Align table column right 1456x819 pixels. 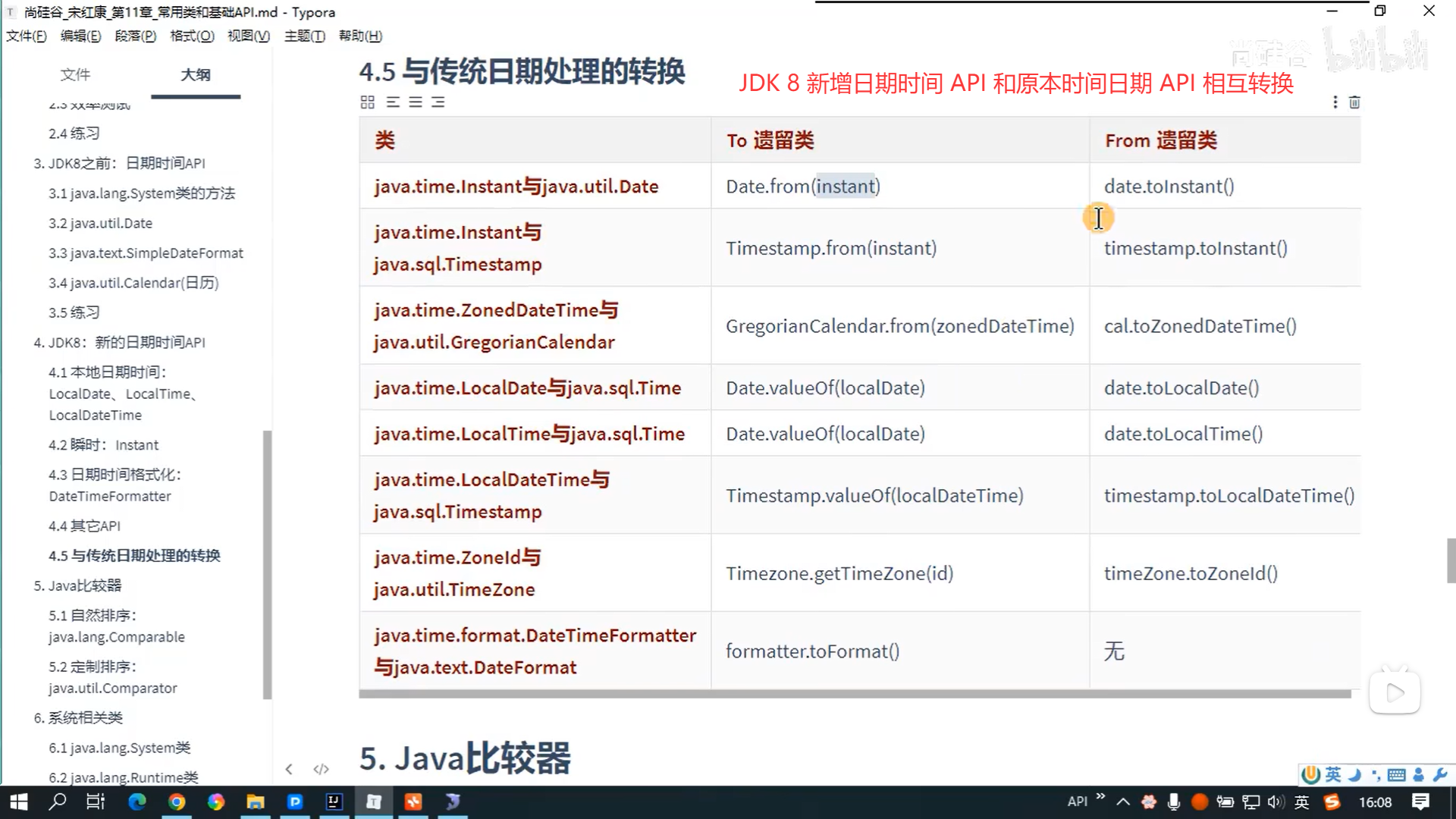click(438, 102)
